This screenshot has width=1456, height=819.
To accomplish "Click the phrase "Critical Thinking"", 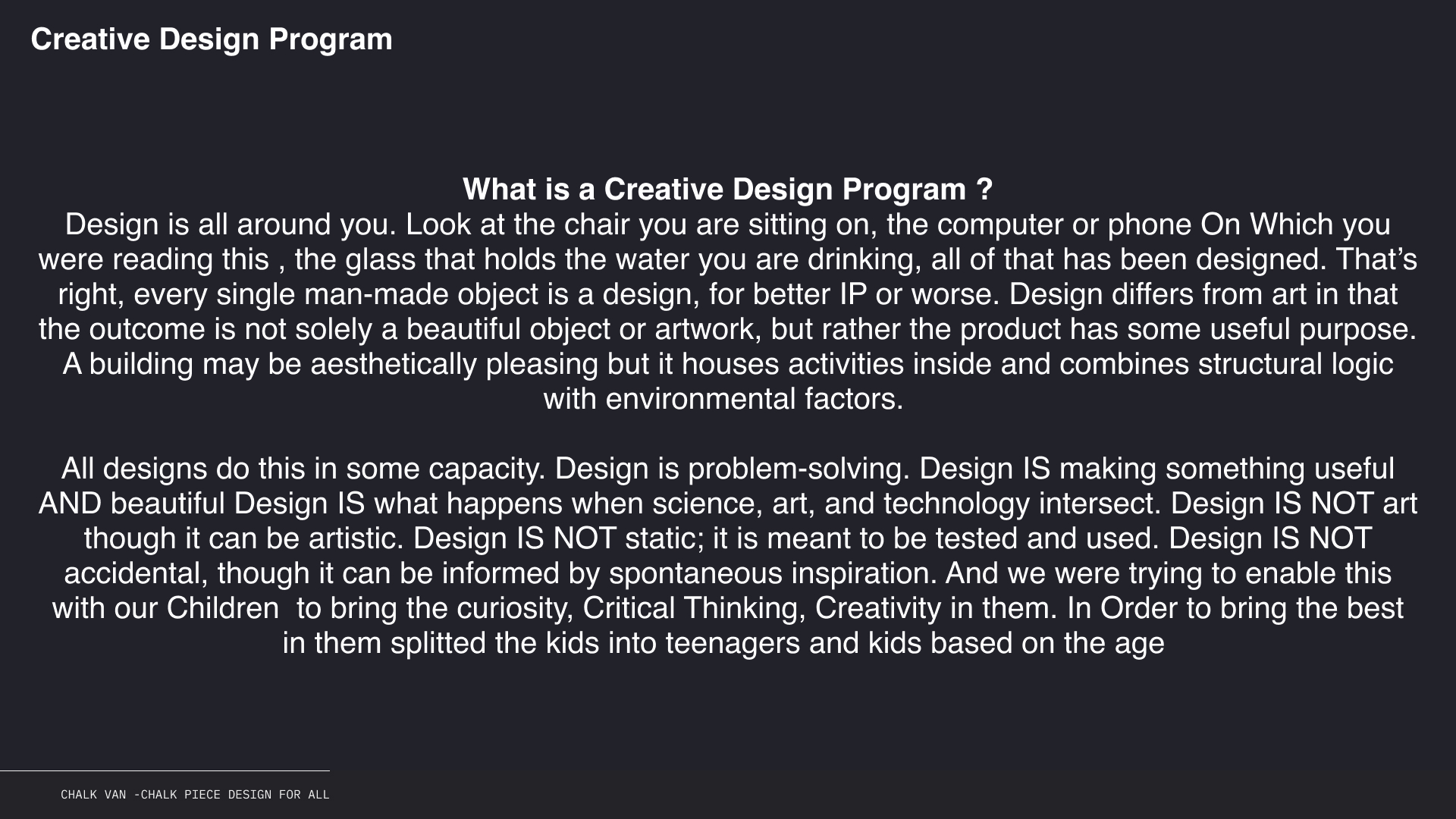I will pos(694,608).
